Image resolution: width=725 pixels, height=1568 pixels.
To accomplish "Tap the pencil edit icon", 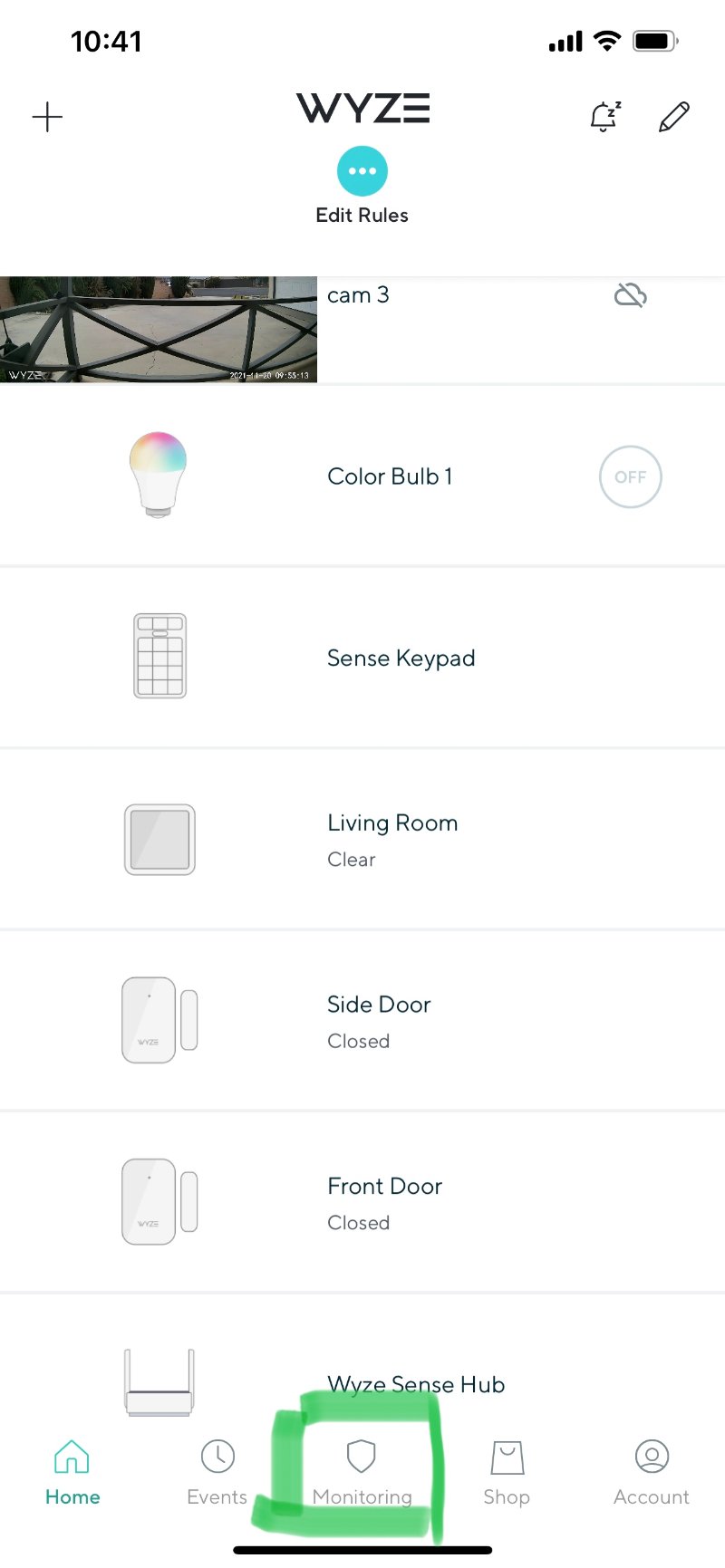I will tap(673, 117).
